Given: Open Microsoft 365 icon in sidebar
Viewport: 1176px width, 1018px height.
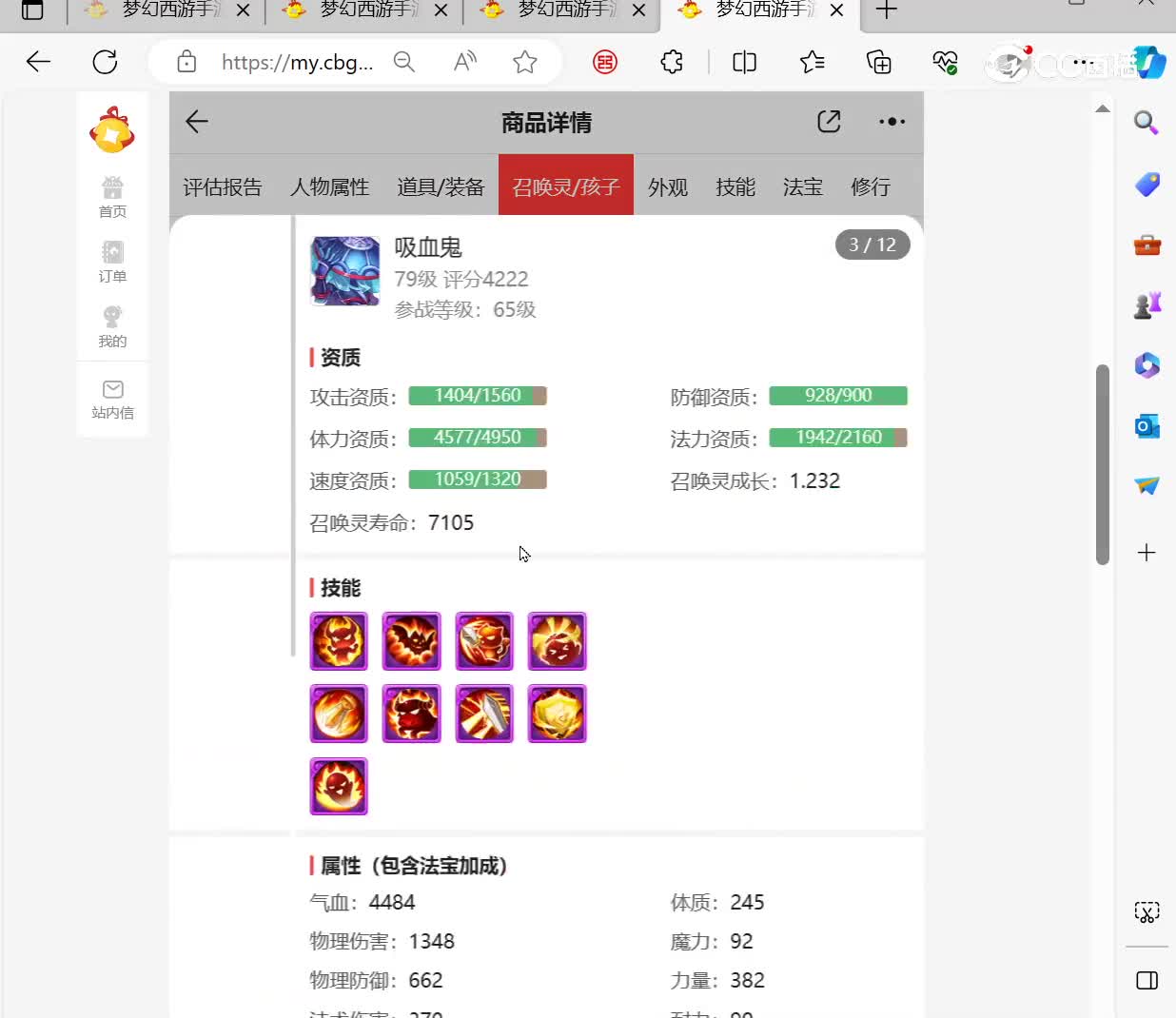Looking at the screenshot, I should (x=1147, y=365).
